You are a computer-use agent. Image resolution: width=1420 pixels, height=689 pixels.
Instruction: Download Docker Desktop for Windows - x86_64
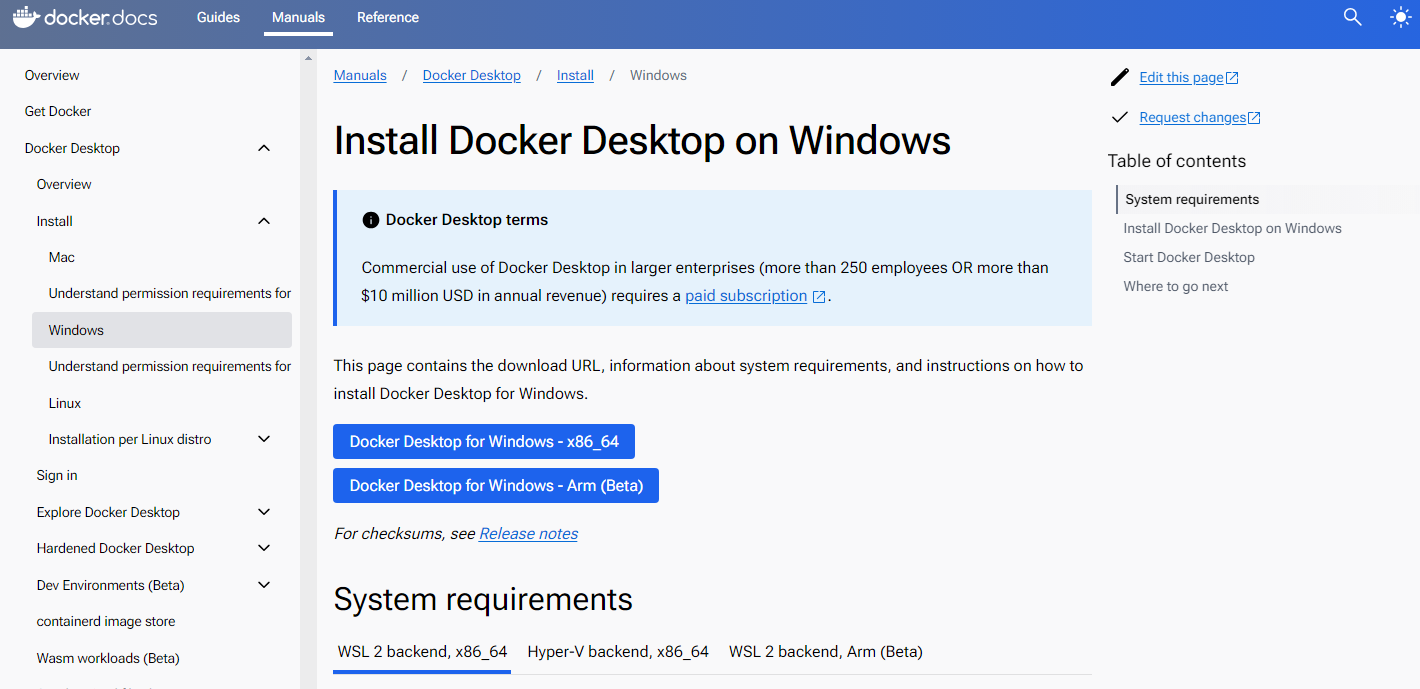pos(484,442)
